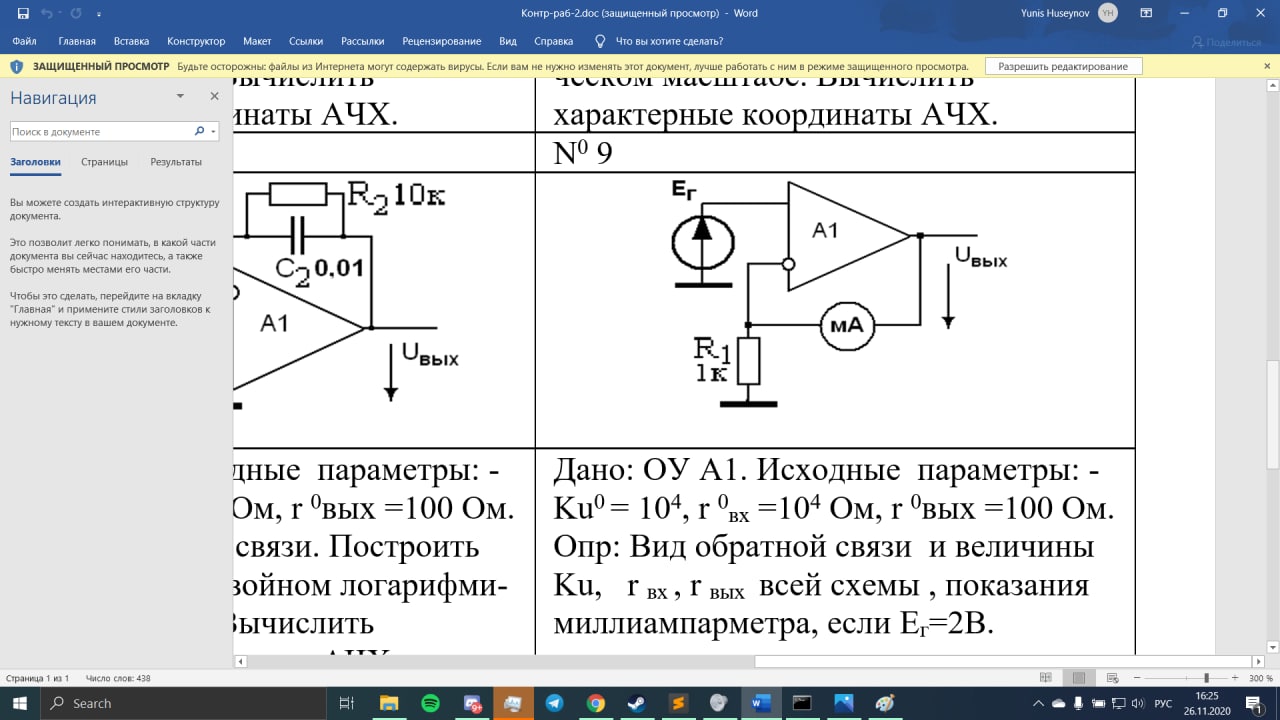Open the Конструктор ribbon tab

pos(196,41)
